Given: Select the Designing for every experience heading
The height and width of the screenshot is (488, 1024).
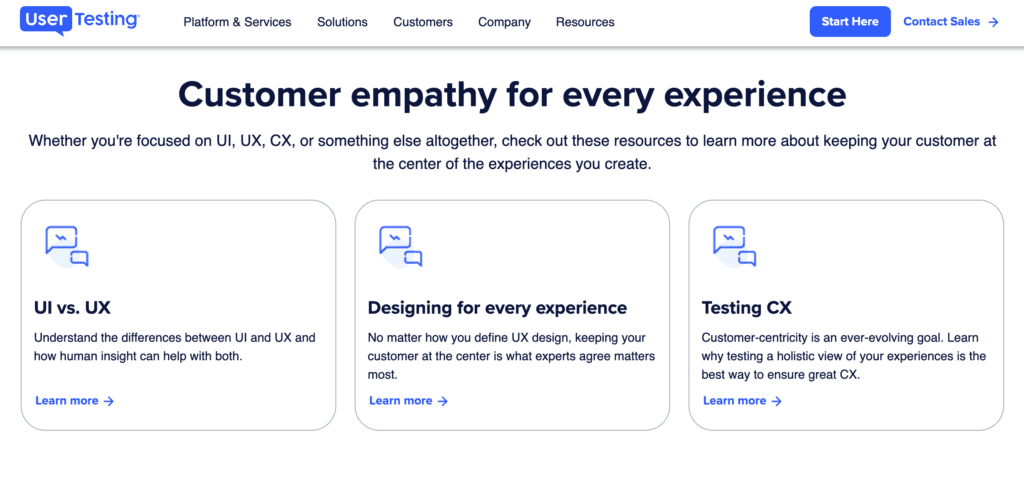Looking at the screenshot, I should tap(497, 308).
